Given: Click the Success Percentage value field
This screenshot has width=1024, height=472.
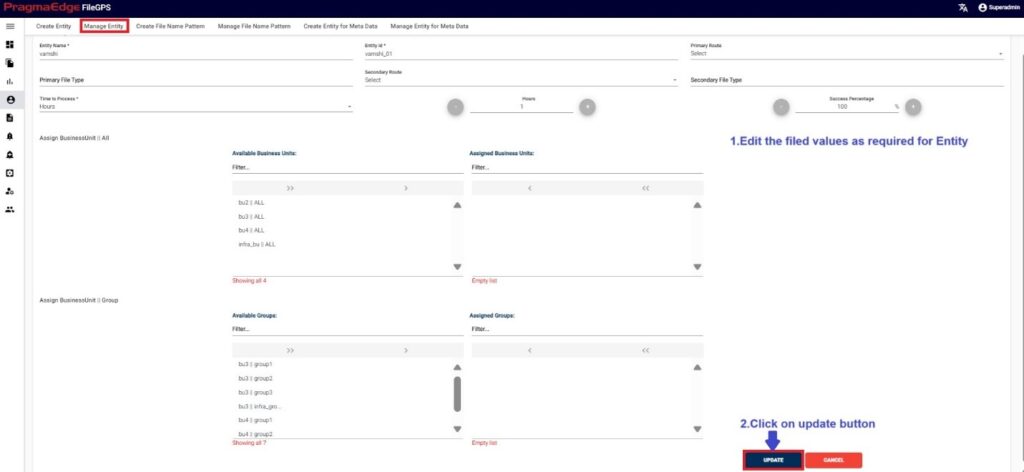Looking at the screenshot, I should click(x=842, y=106).
